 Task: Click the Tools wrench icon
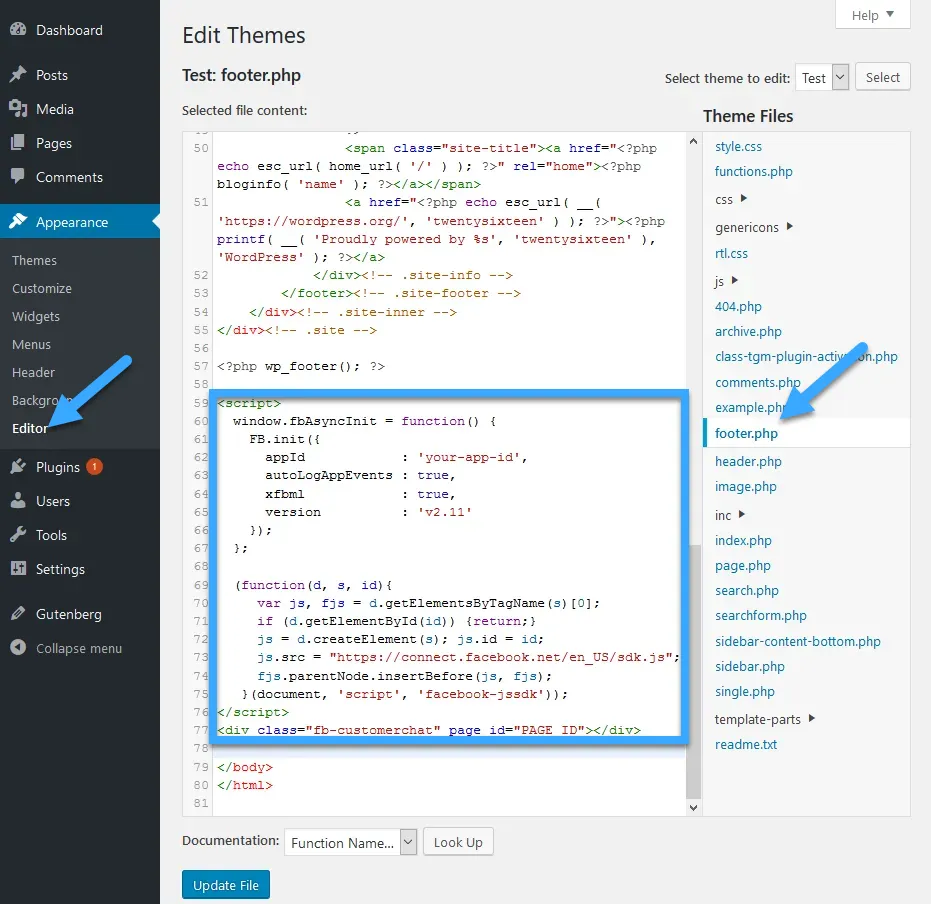(18, 535)
